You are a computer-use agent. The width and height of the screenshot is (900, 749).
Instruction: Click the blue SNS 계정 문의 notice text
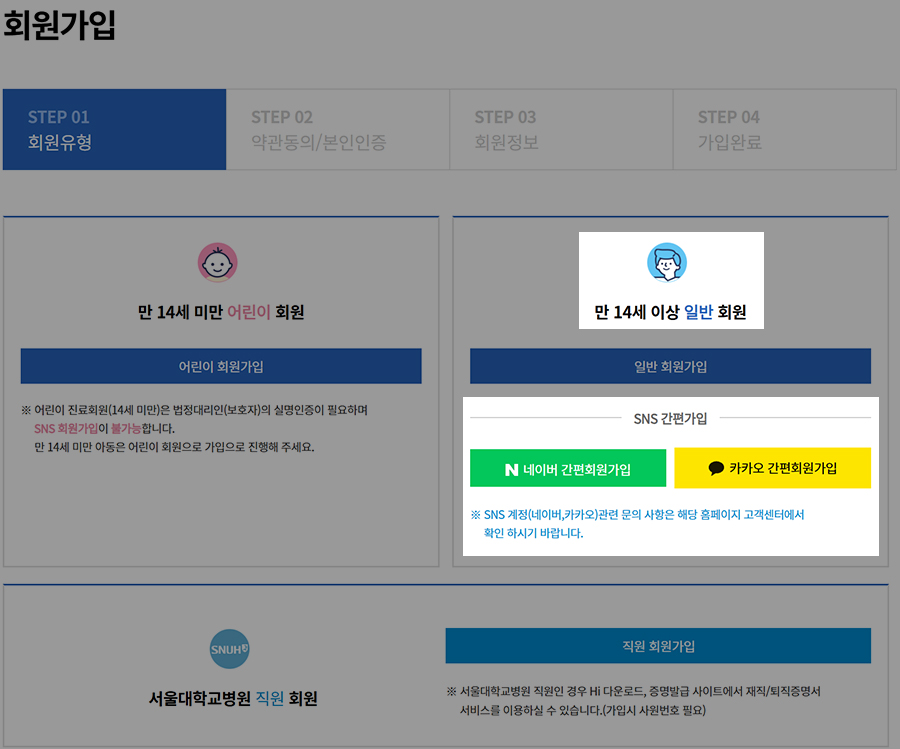[x=637, y=523]
